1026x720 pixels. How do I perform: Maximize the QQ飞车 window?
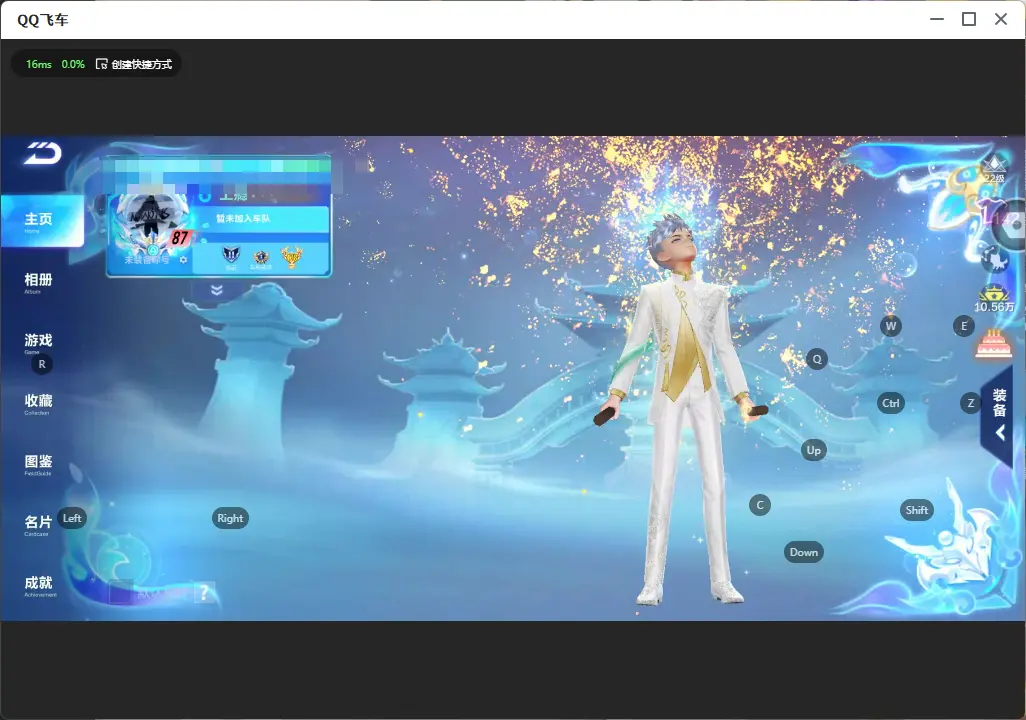[x=969, y=20]
